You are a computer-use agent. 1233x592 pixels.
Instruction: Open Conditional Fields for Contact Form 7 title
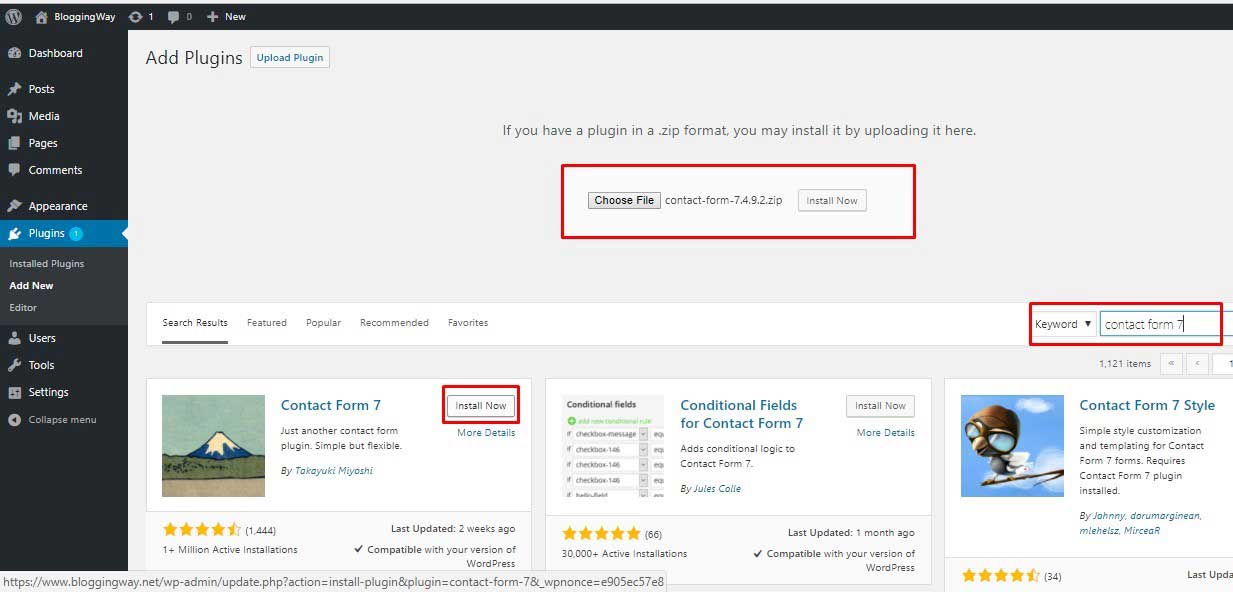742,414
